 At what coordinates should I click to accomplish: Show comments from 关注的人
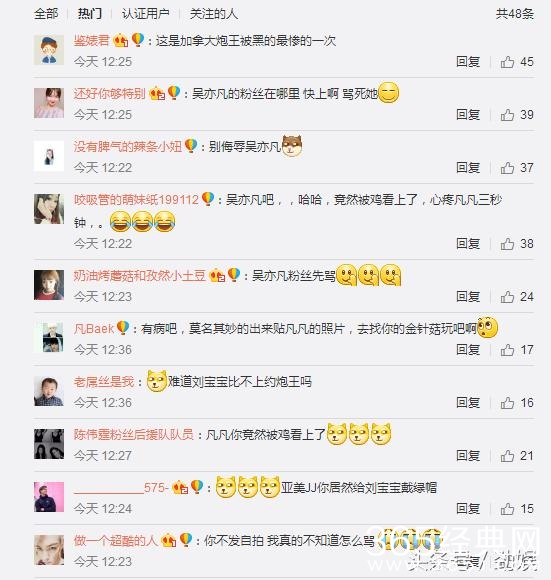coord(214,14)
